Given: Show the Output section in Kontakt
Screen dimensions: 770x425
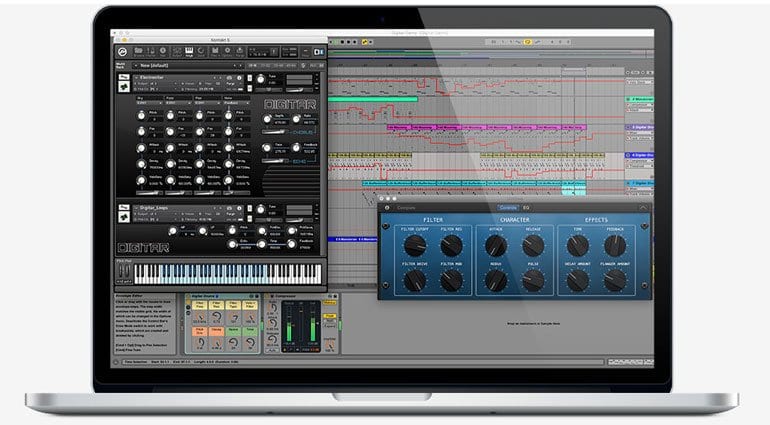Looking at the screenshot, I should coord(177,52).
